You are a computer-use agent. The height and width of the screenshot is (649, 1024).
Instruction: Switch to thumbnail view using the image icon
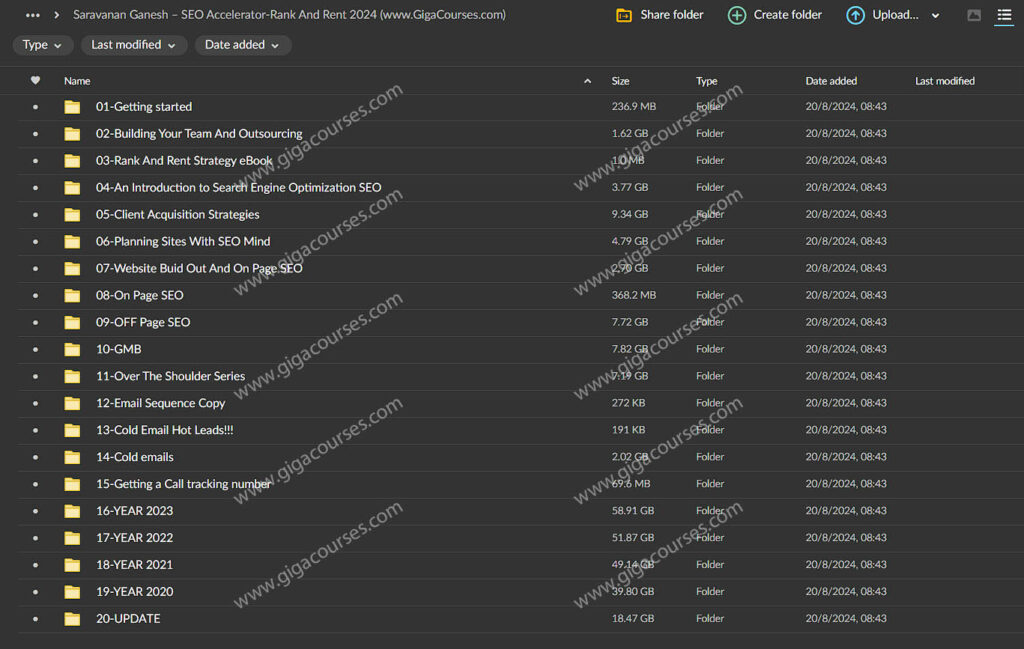click(x=973, y=15)
